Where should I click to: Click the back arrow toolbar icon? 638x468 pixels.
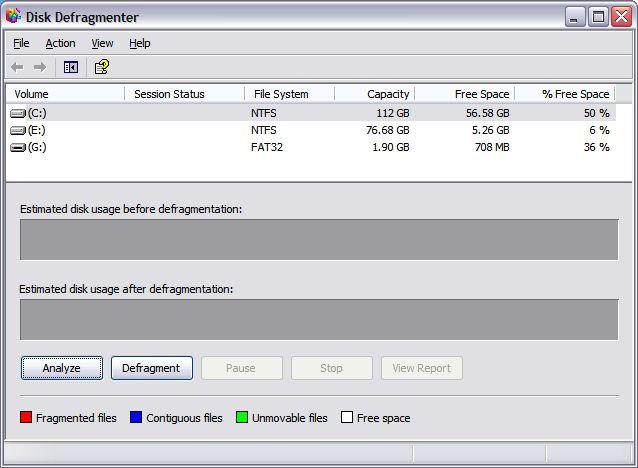17,67
